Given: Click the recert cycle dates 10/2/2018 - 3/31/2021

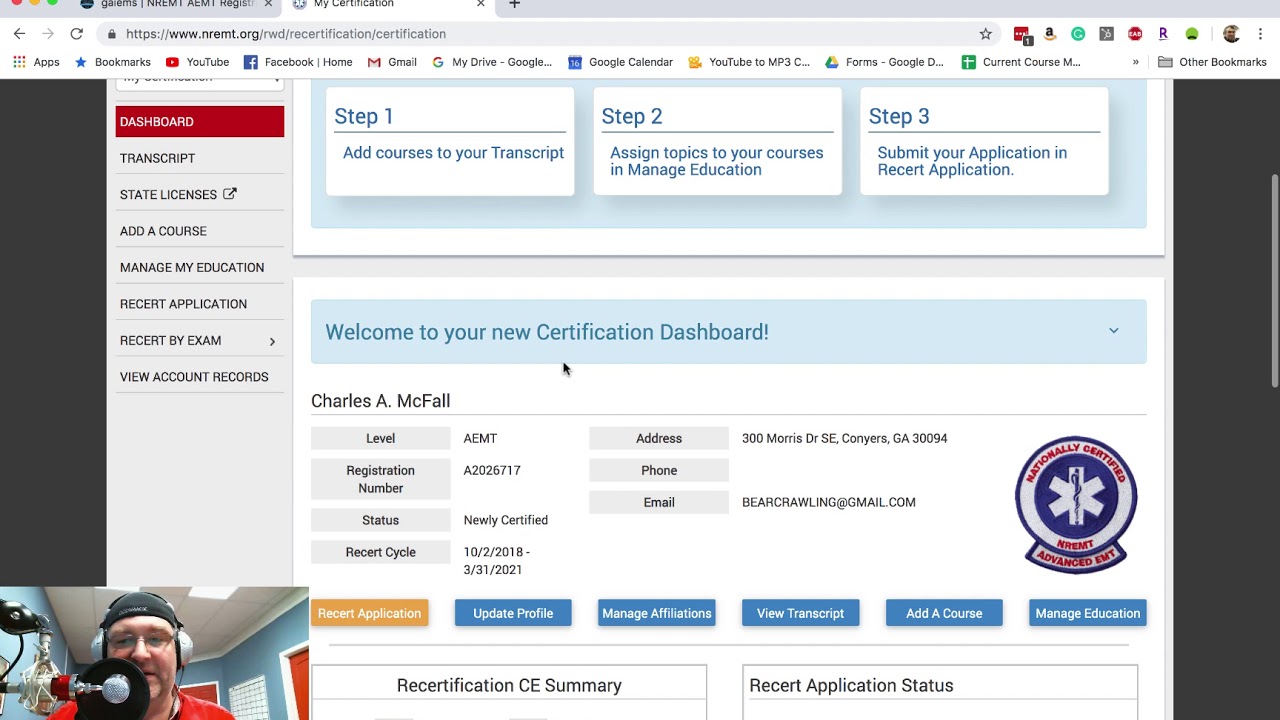Looking at the screenshot, I should (497, 561).
